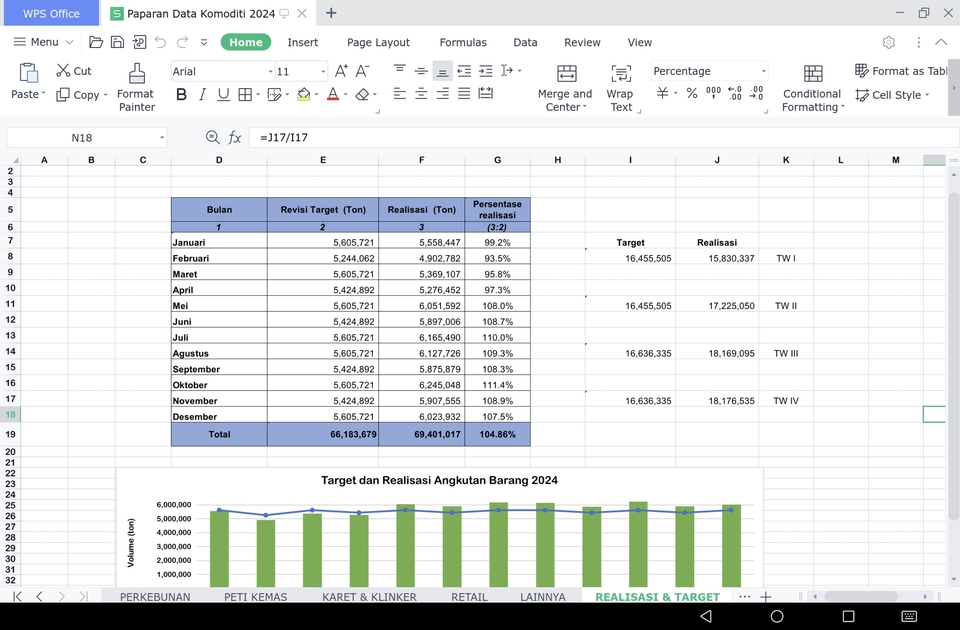This screenshot has height=630, width=960.
Task: Click the Increase Decimal icon
Action: [x=735, y=92]
